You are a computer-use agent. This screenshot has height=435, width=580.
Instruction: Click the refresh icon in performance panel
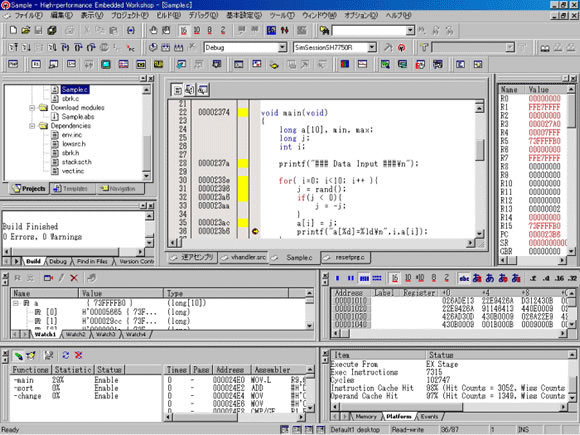pos(65,355)
